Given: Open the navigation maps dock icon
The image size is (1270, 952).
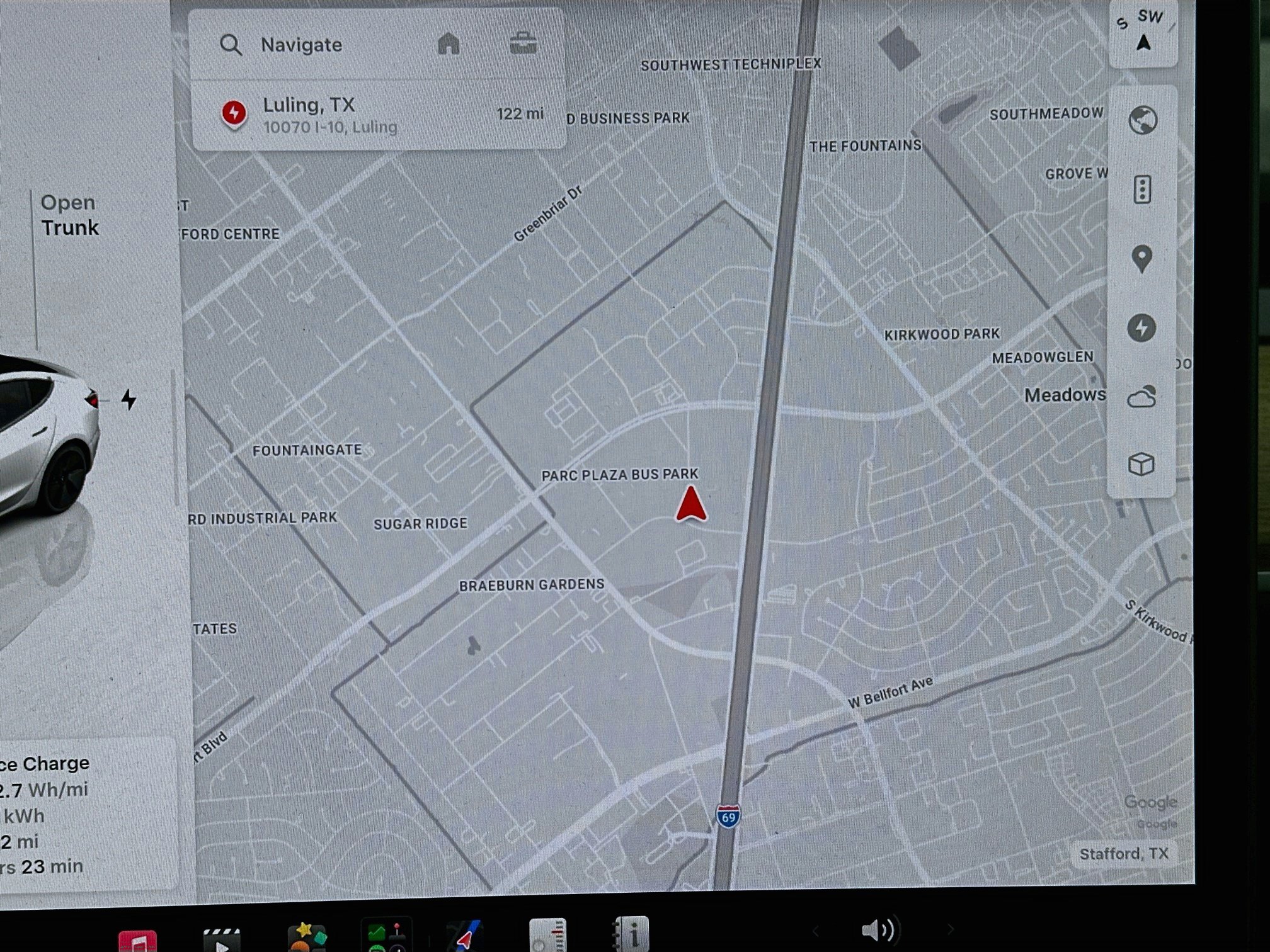Looking at the screenshot, I should point(465,937).
